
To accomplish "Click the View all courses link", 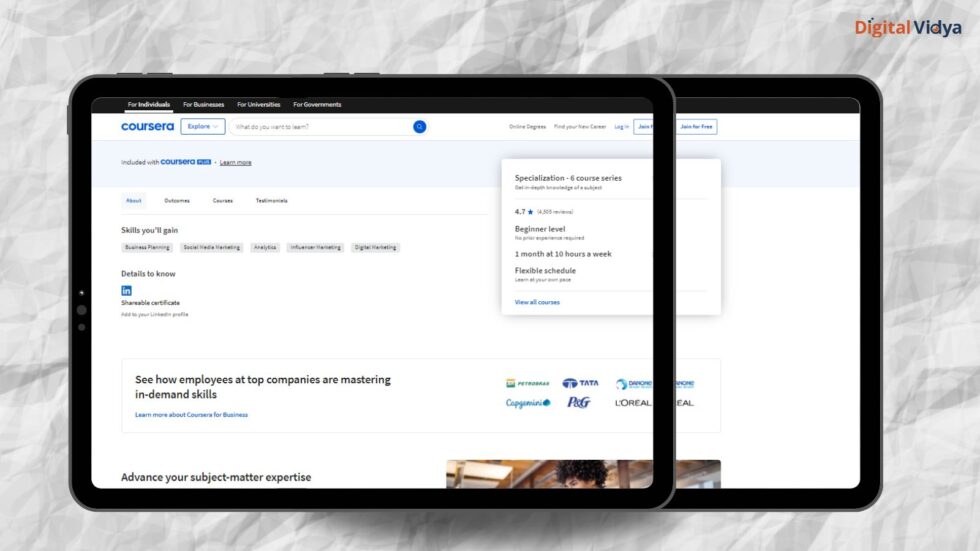I will pyautogui.click(x=537, y=302).
